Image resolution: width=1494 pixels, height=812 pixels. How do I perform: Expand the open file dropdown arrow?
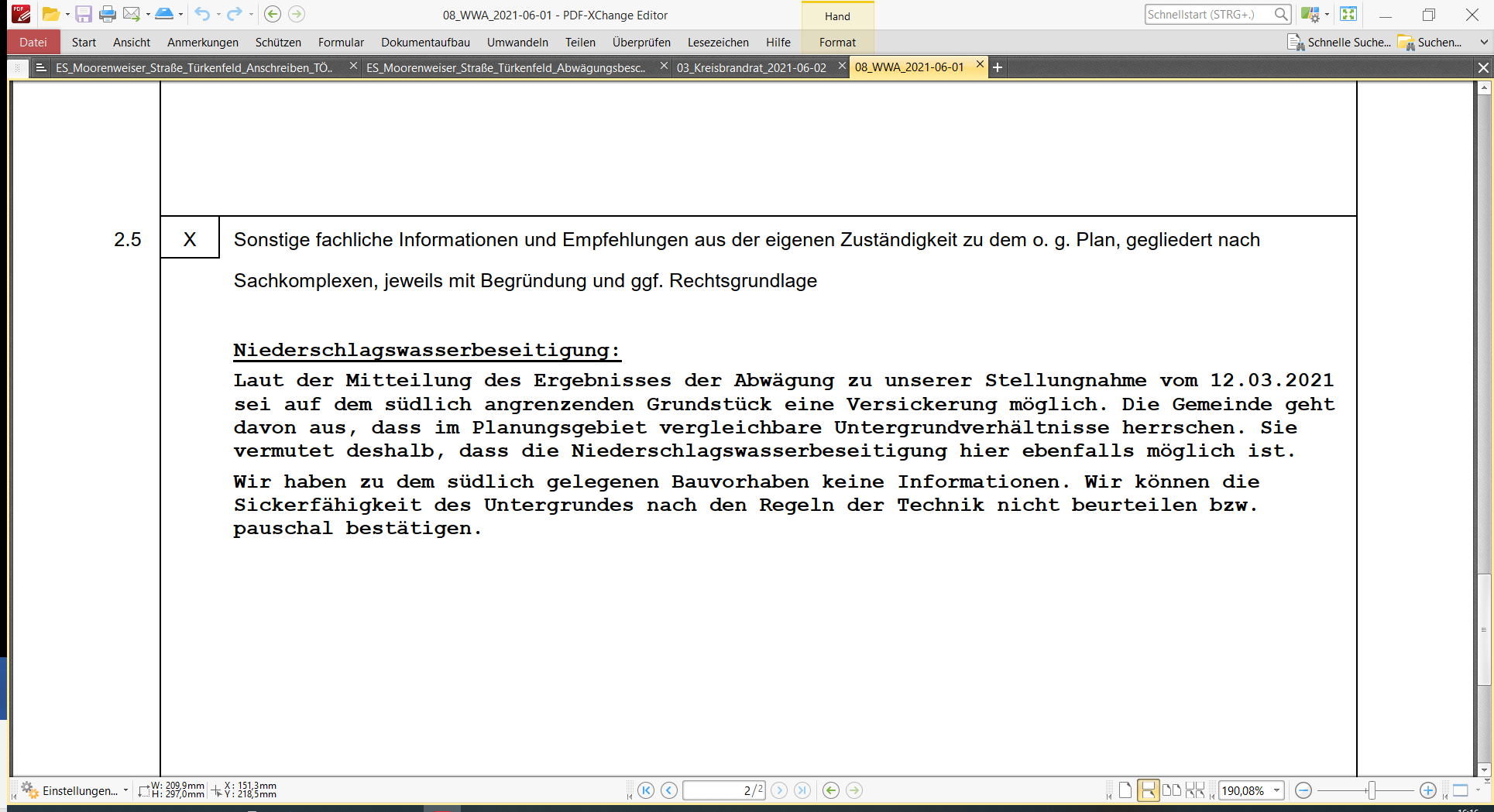[67, 15]
